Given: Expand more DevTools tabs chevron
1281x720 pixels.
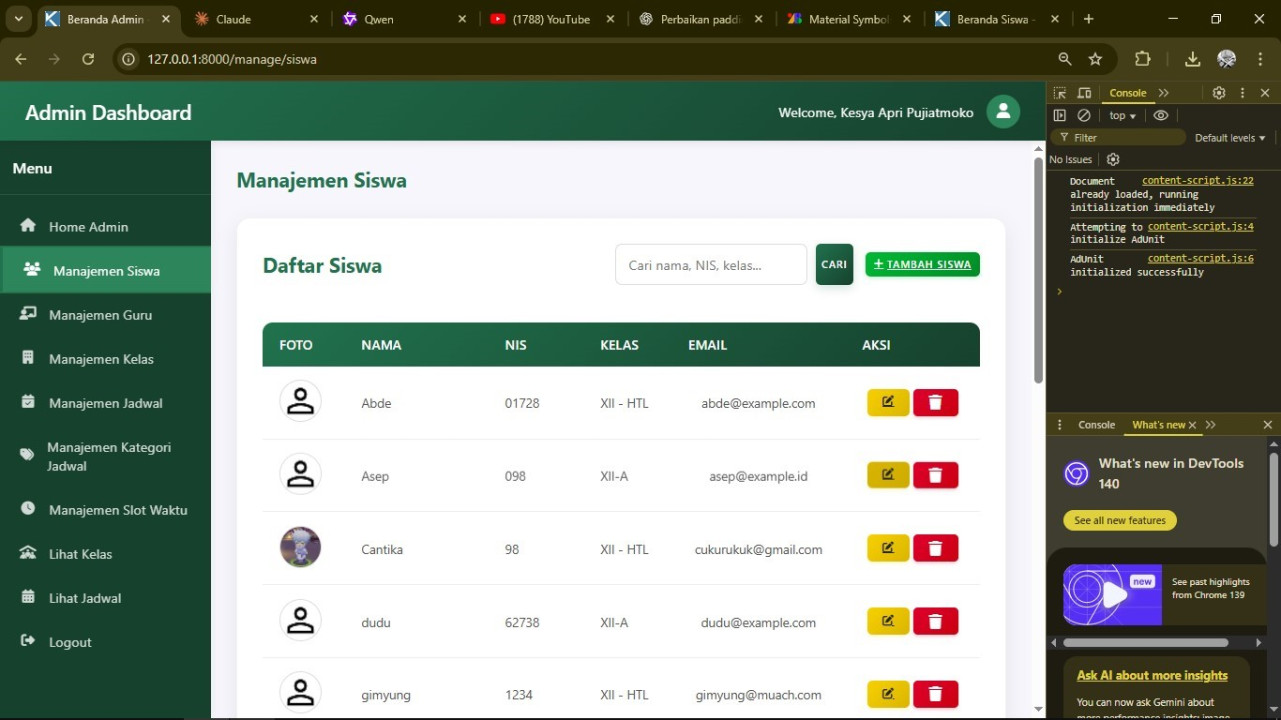Looking at the screenshot, I should tap(1164, 93).
